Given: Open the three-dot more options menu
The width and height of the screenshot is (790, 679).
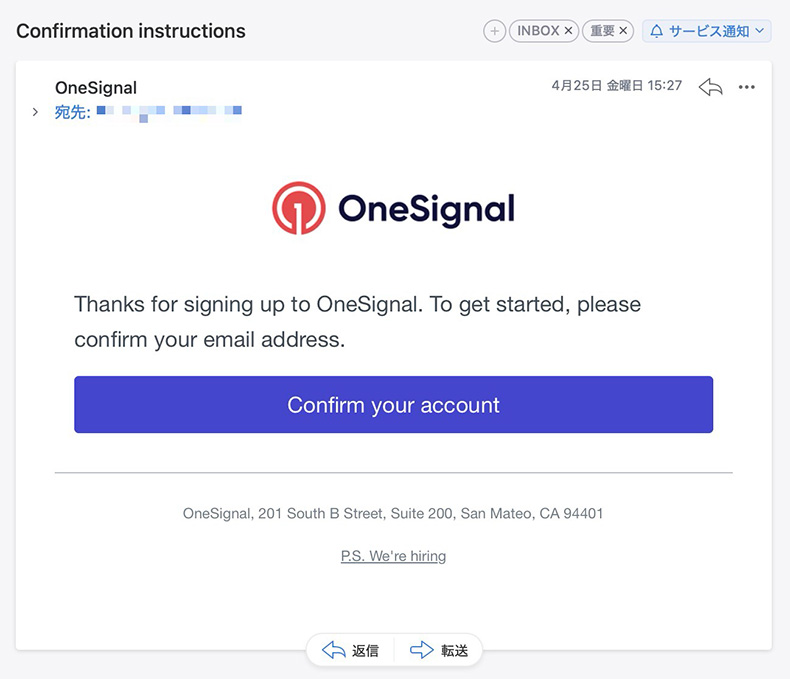Looking at the screenshot, I should (x=746, y=87).
